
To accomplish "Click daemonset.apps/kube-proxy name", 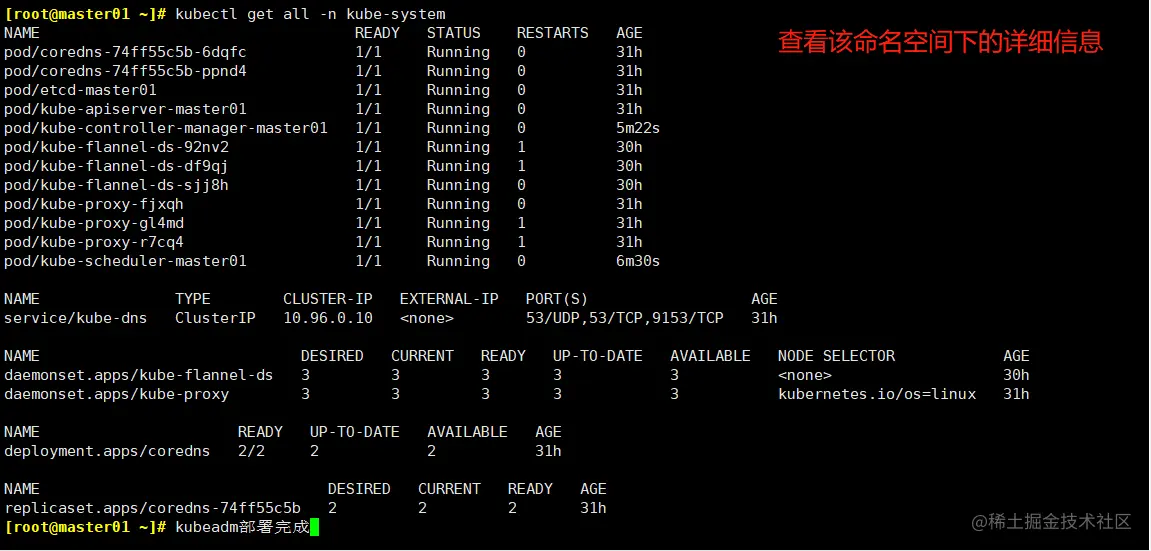I will (x=116, y=395).
